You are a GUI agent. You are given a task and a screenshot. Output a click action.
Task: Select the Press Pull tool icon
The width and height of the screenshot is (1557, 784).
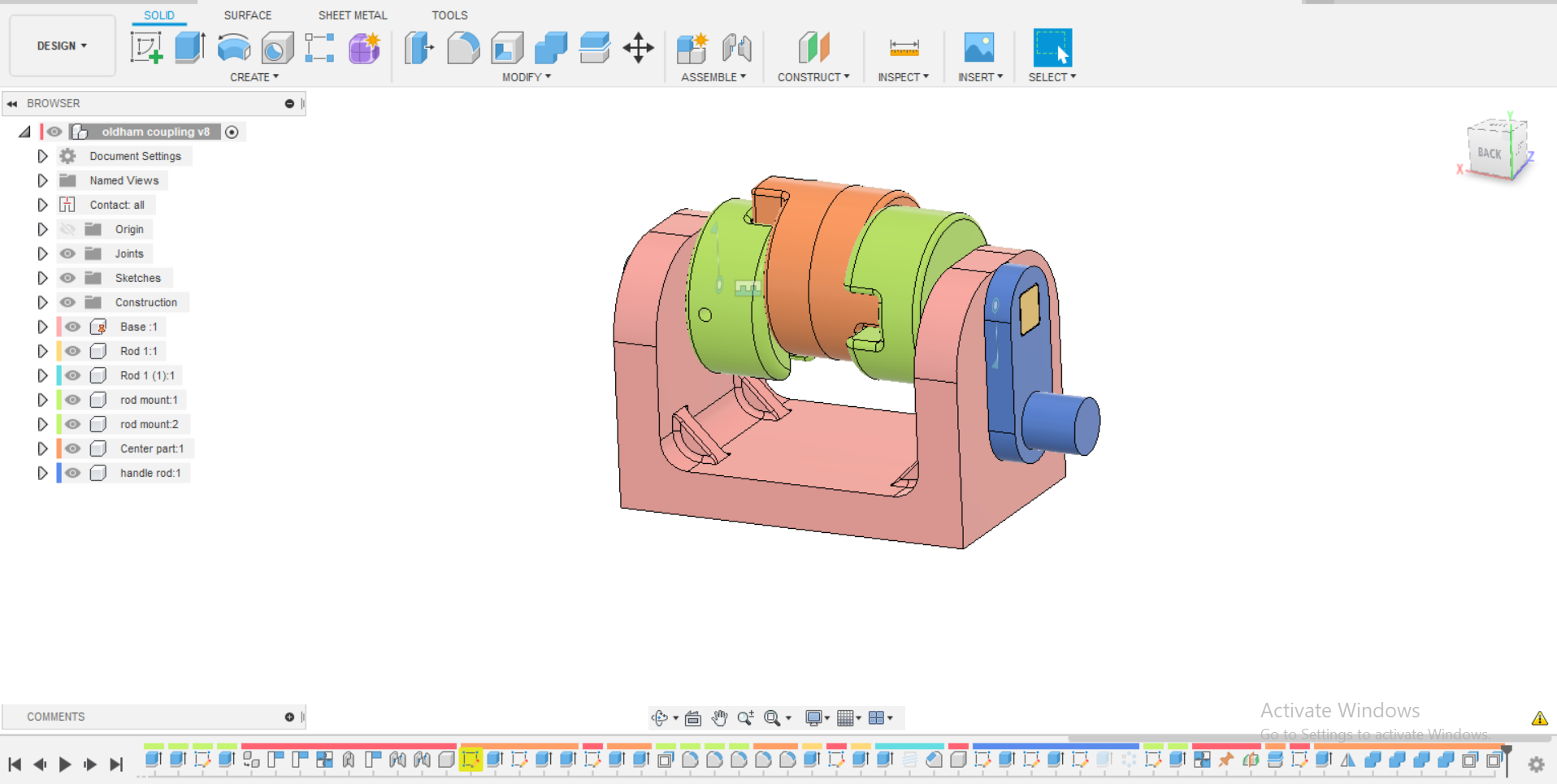[x=419, y=48]
